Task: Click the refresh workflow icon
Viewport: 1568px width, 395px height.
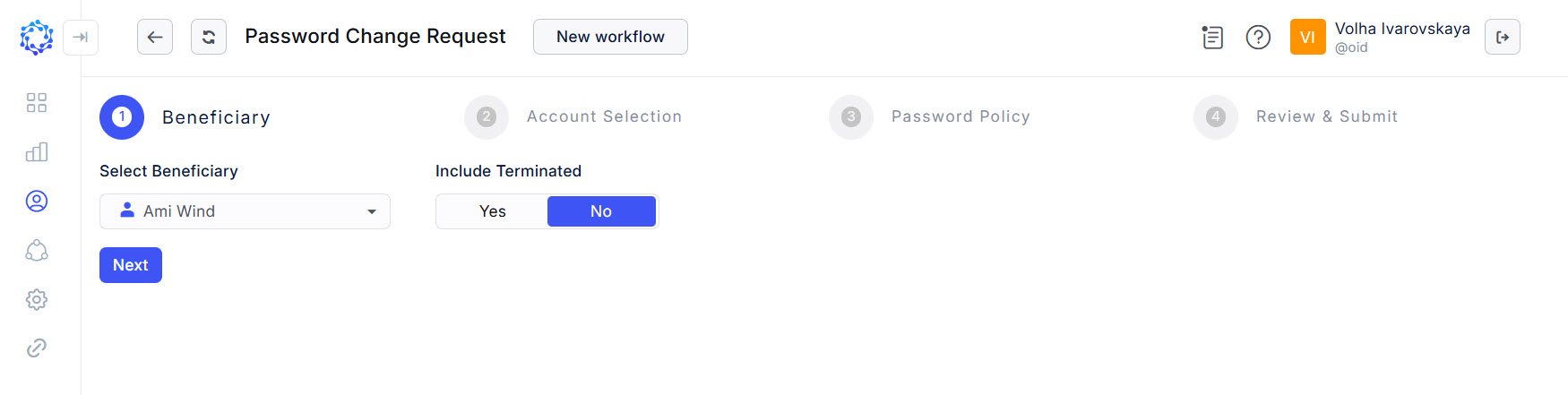Action: point(209,37)
